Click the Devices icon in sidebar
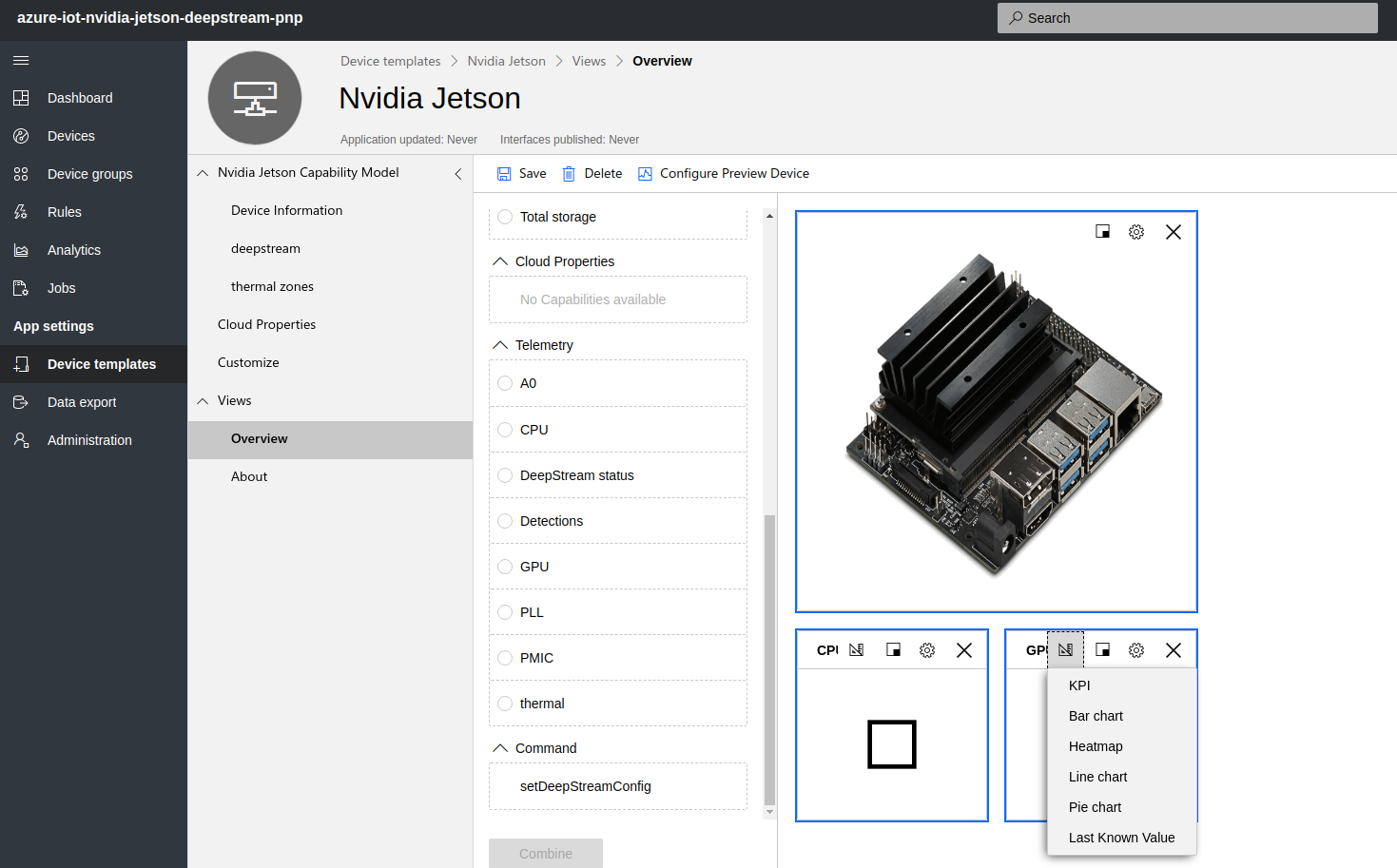Screen dimensions: 1397x868 click(x=21, y=136)
